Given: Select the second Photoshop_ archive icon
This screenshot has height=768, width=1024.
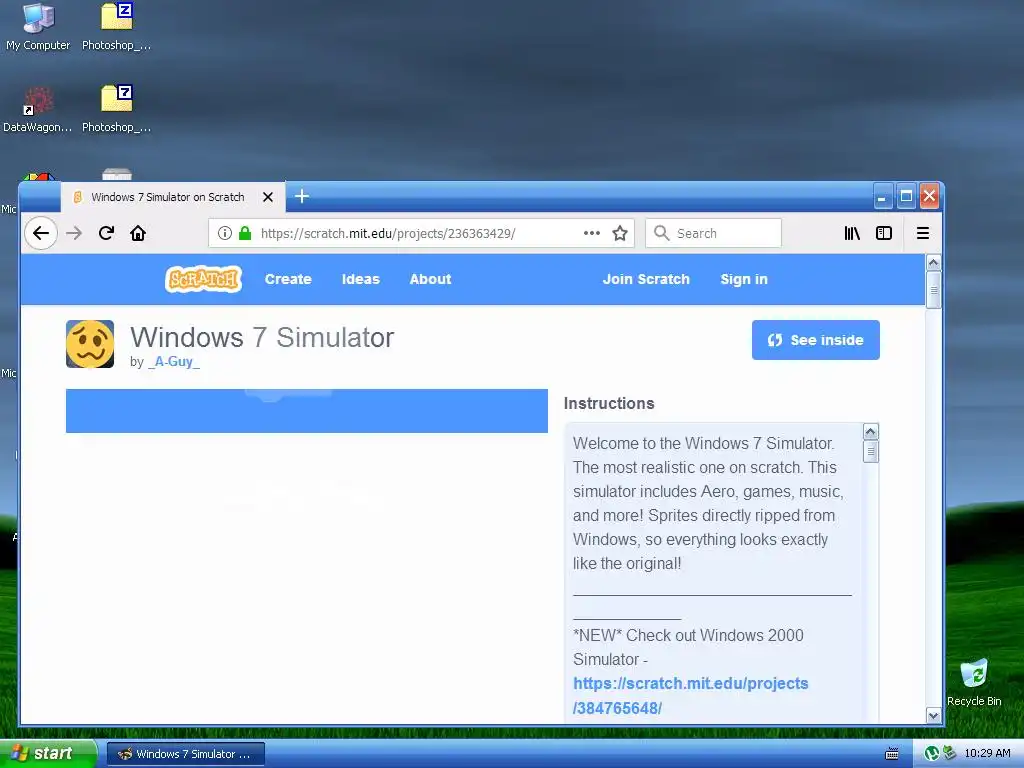Looking at the screenshot, I should point(116,109).
